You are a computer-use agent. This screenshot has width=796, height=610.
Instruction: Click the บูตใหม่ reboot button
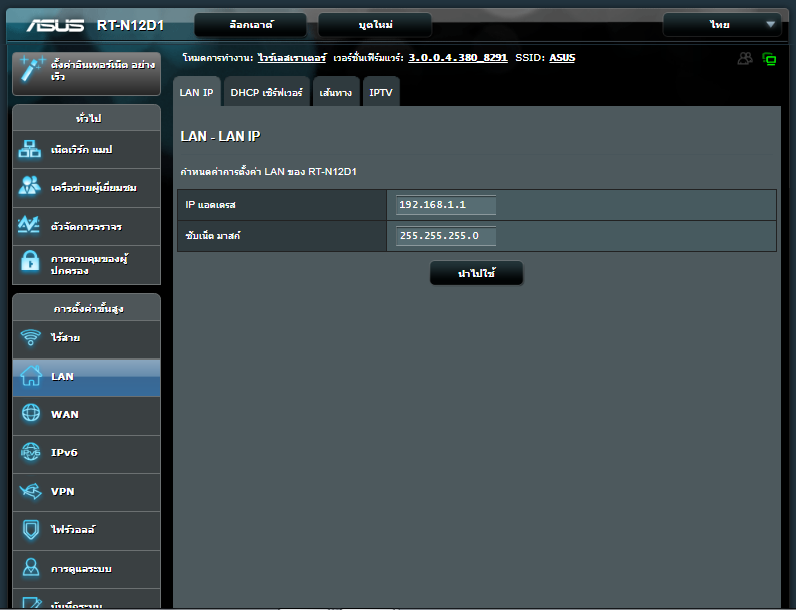pos(375,25)
